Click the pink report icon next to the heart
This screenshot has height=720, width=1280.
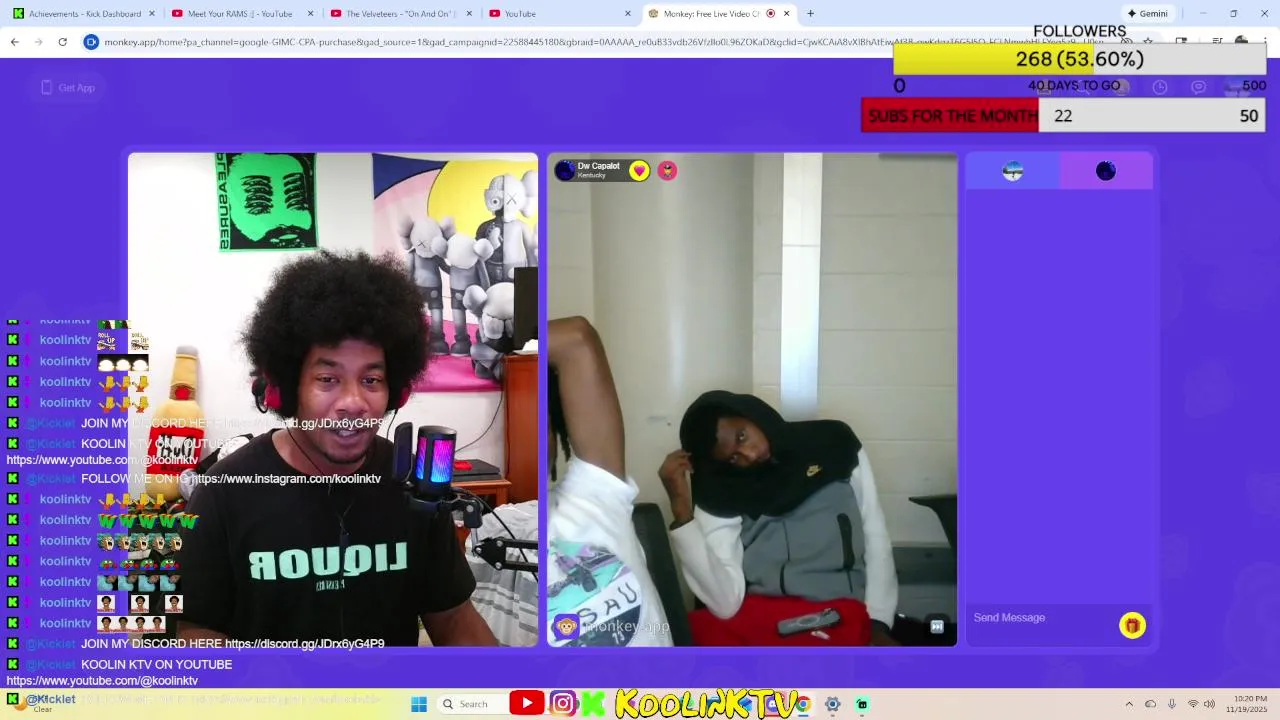[x=667, y=171]
